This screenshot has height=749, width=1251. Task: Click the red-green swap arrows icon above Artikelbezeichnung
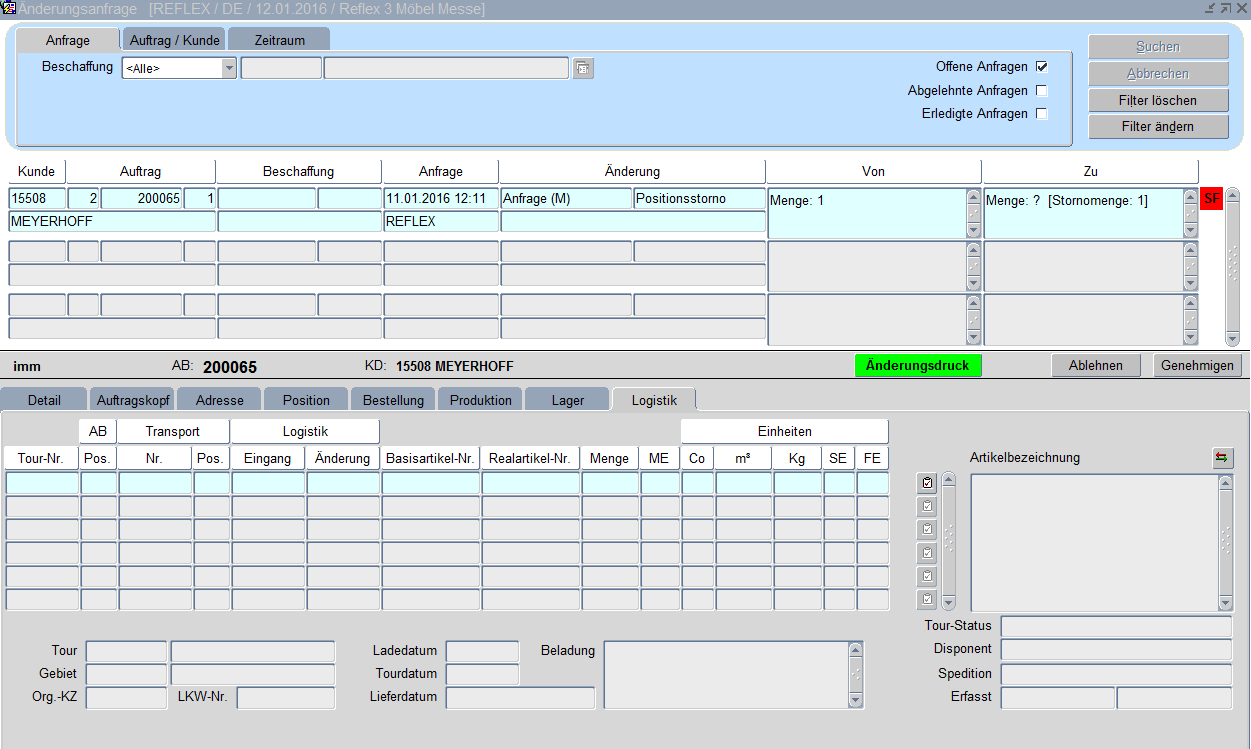pos(1222,458)
